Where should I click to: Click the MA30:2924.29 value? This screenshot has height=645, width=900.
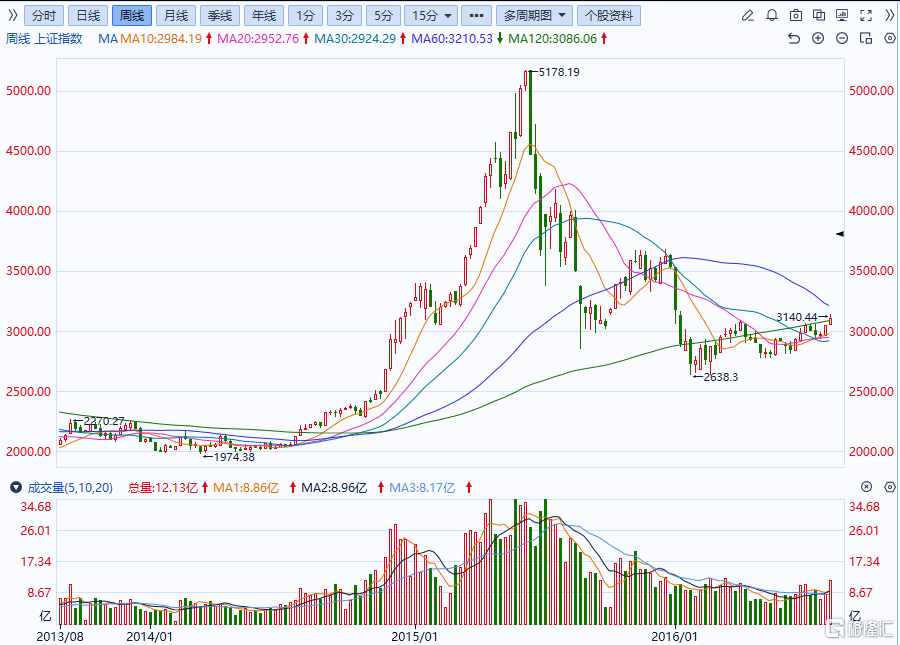point(355,38)
